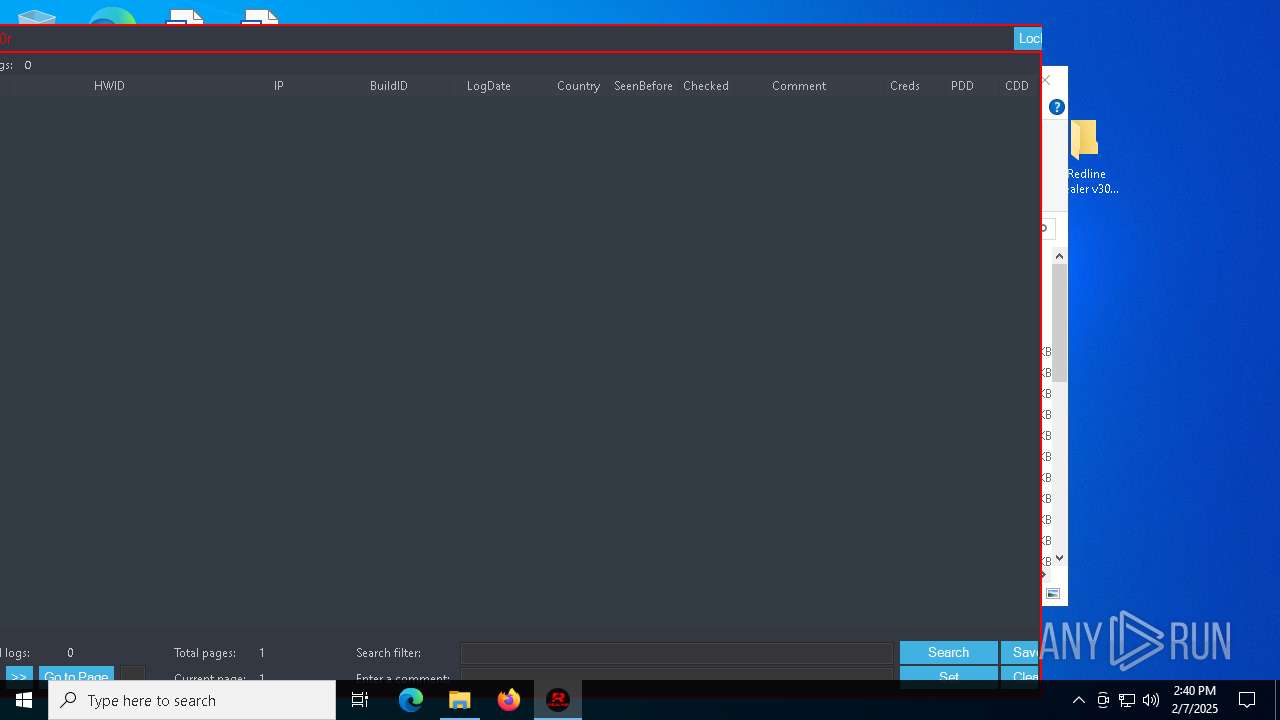
Task: Show hidden system tray icons
Action: 1079,700
